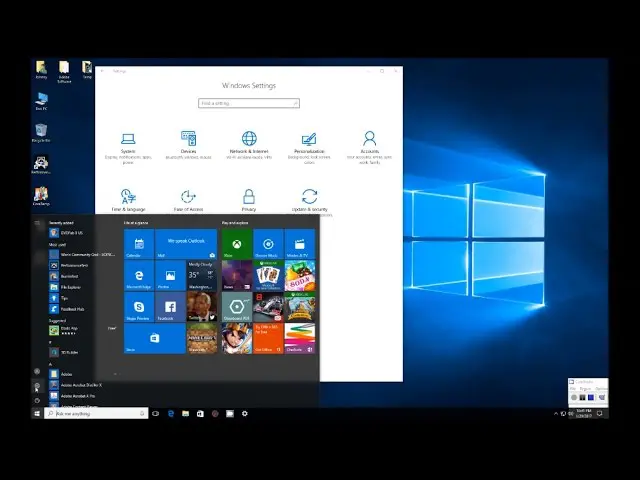Click the Power button in Start menu
The height and width of the screenshot is (480, 640).
37,398
